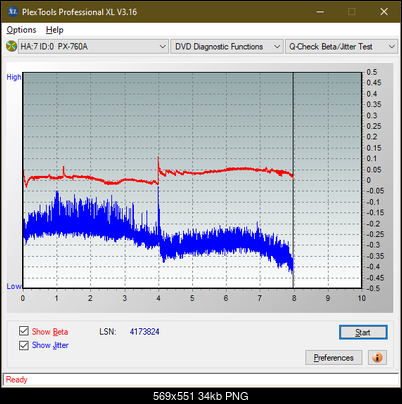
Task: Open the Q-Check Beta/Jitter Test dropdown
Action: tap(342, 47)
